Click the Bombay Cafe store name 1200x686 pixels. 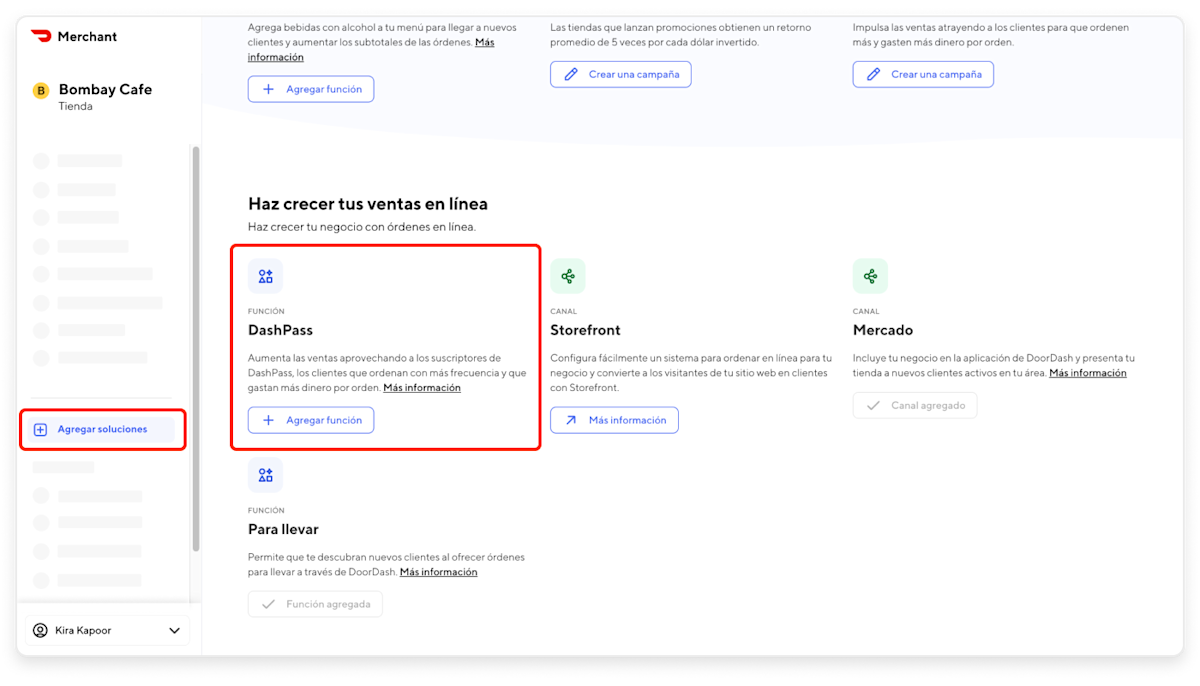pyautogui.click(x=105, y=89)
